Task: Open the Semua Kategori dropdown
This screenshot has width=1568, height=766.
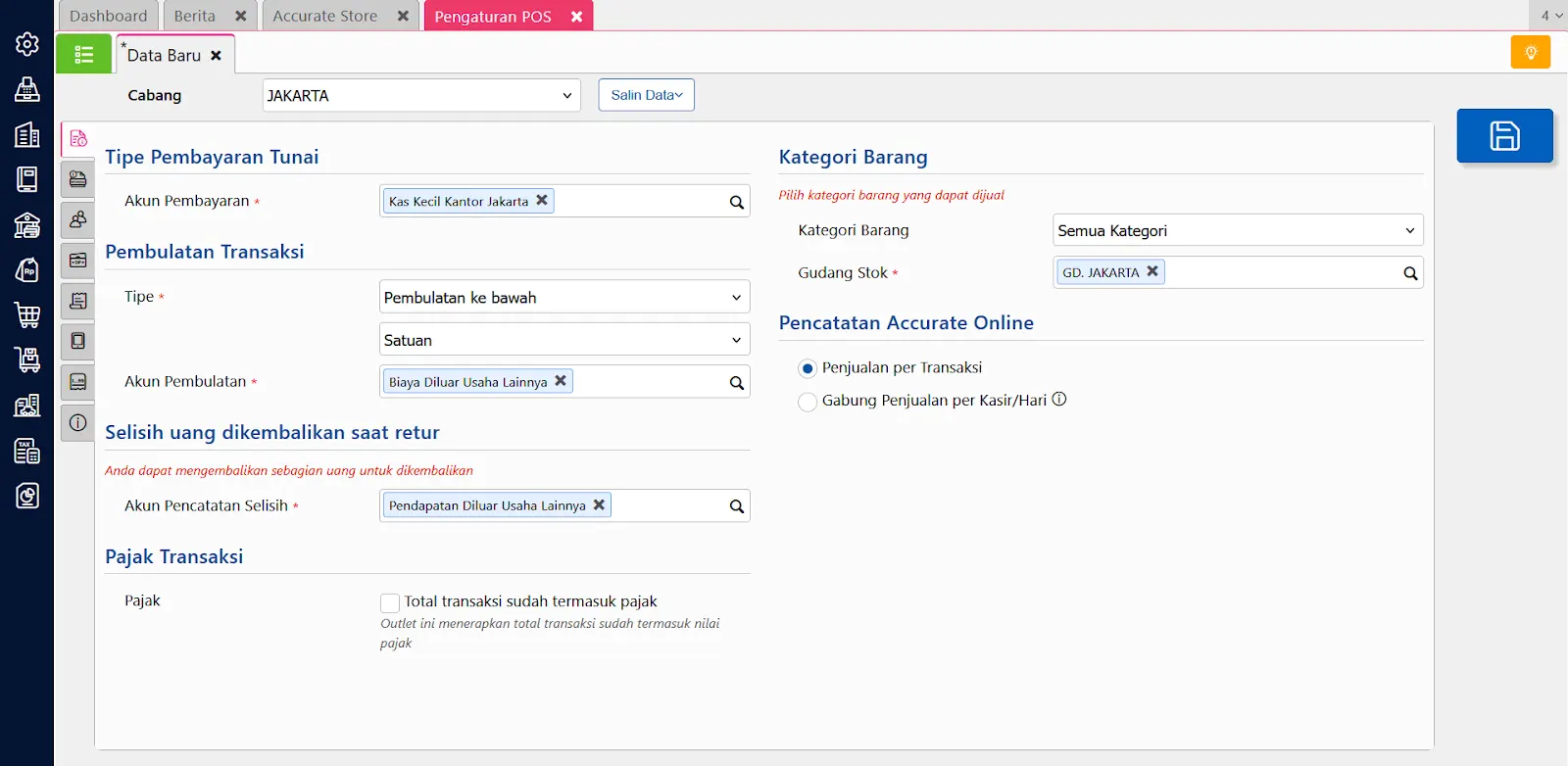Action: coord(1238,230)
